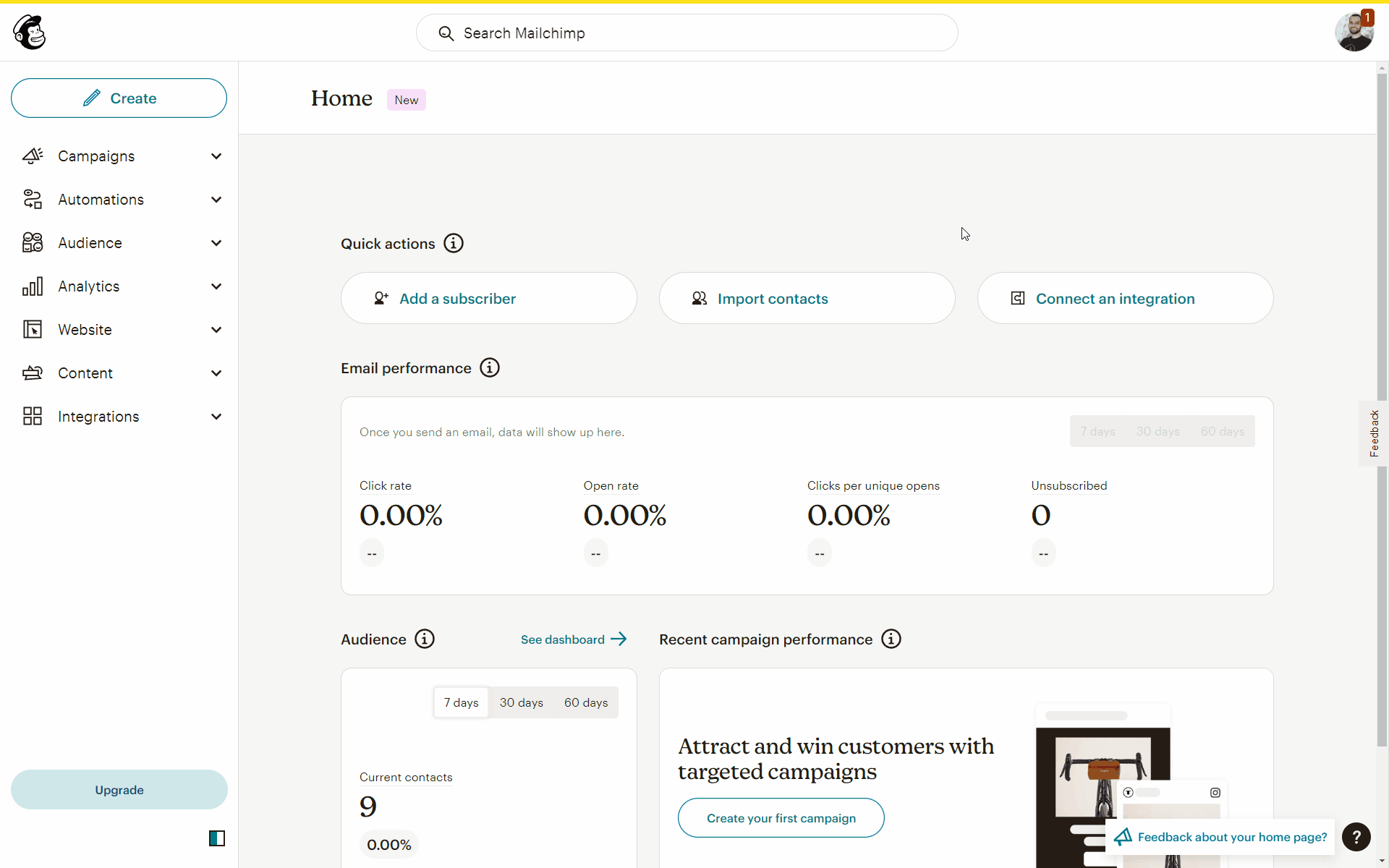Click the Integrations grid icon
This screenshot has height=868, width=1389.
(33, 416)
